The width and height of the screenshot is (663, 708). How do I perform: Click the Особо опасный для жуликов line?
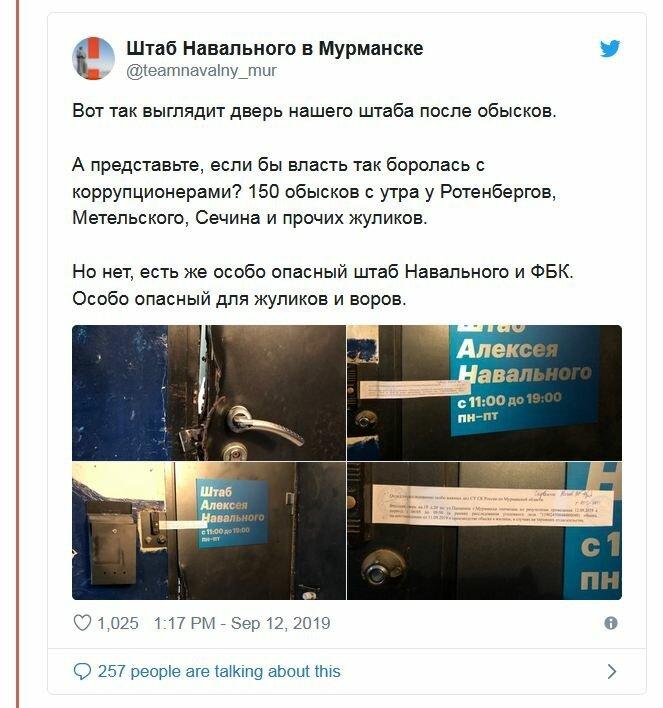click(x=239, y=299)
